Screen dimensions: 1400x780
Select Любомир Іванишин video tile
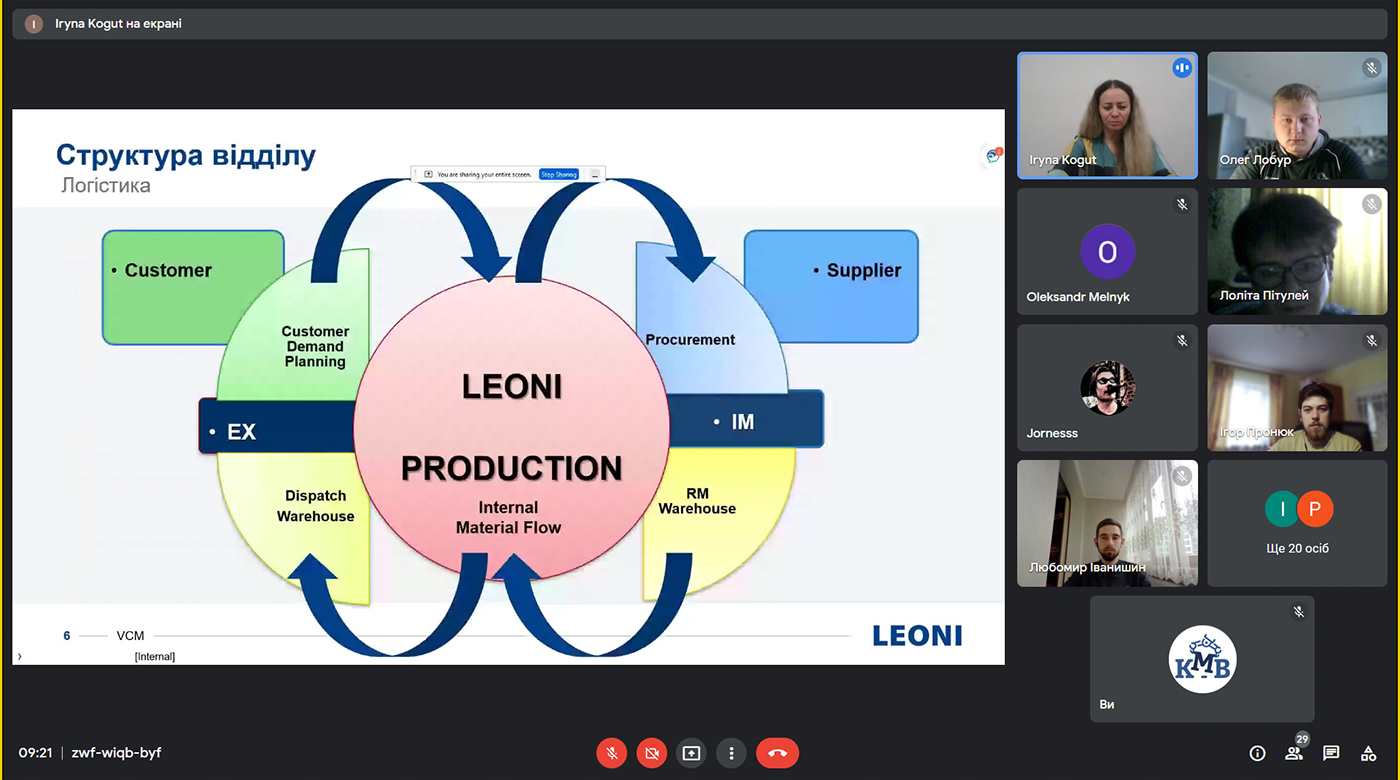click(x=1107, y=523)
